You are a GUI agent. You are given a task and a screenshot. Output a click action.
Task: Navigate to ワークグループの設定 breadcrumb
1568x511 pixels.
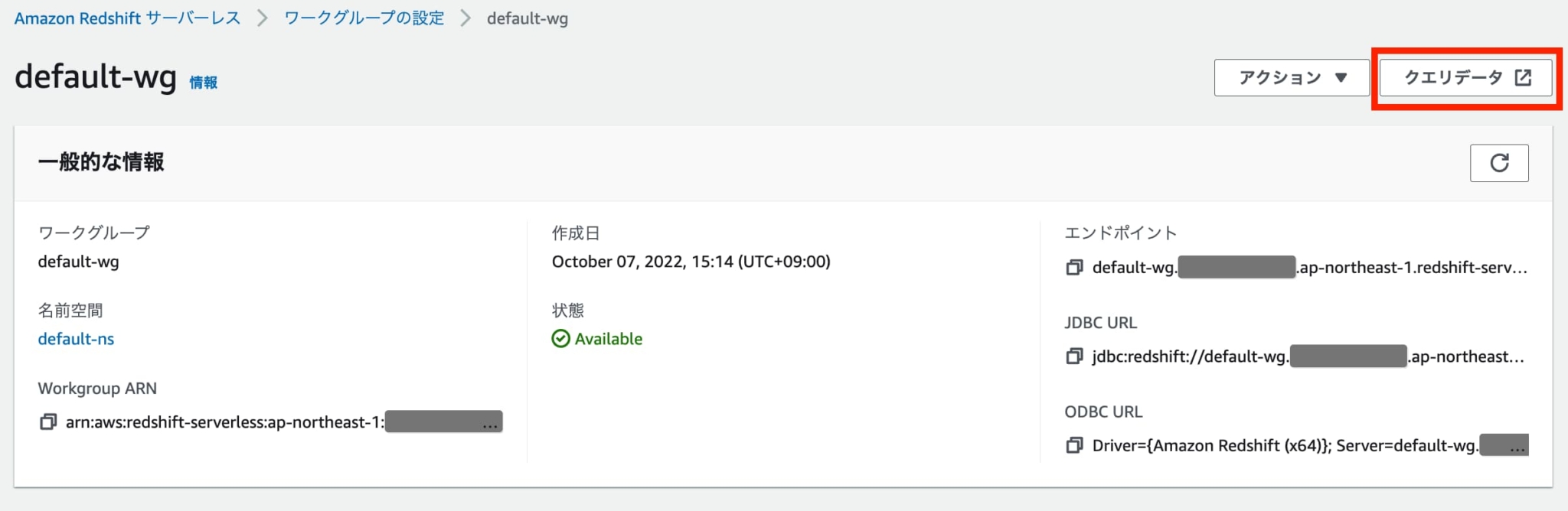coord(364,18)
